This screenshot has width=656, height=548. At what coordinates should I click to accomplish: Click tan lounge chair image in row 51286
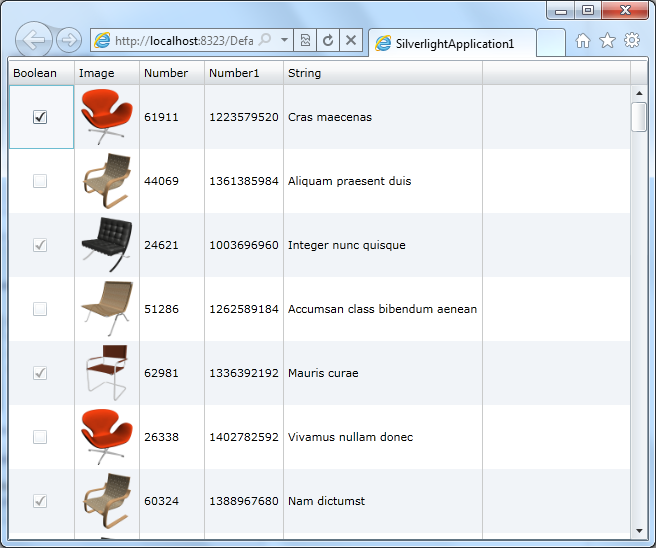click(x=107, y=309)
